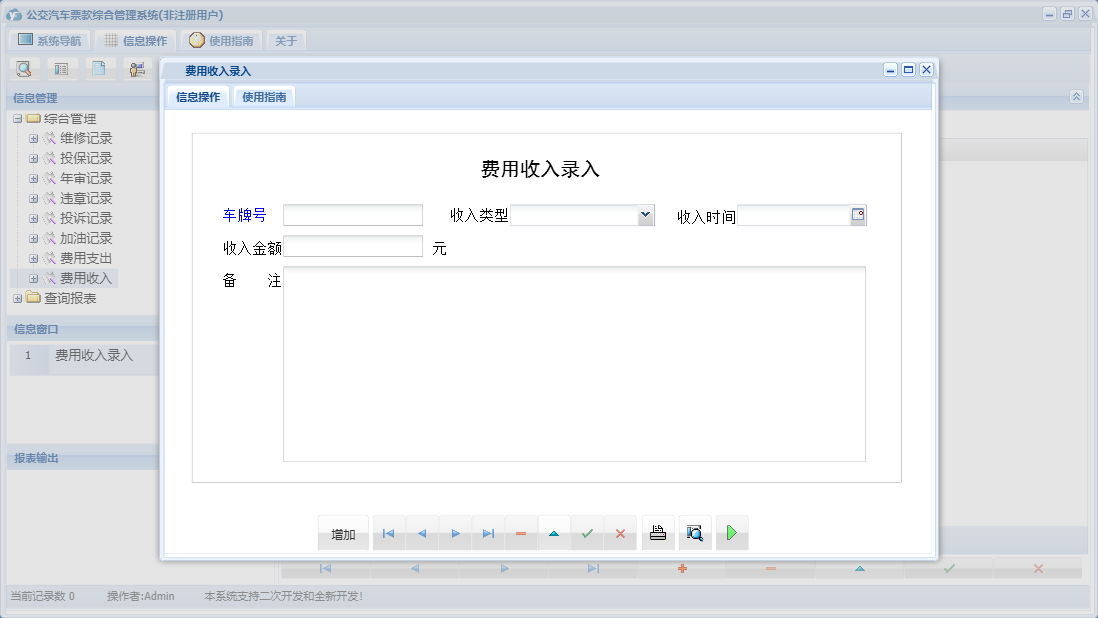Click inside the 车牌号 input field
The height and width of the screenshot is (618, 1098).
[x=352, y=214]
